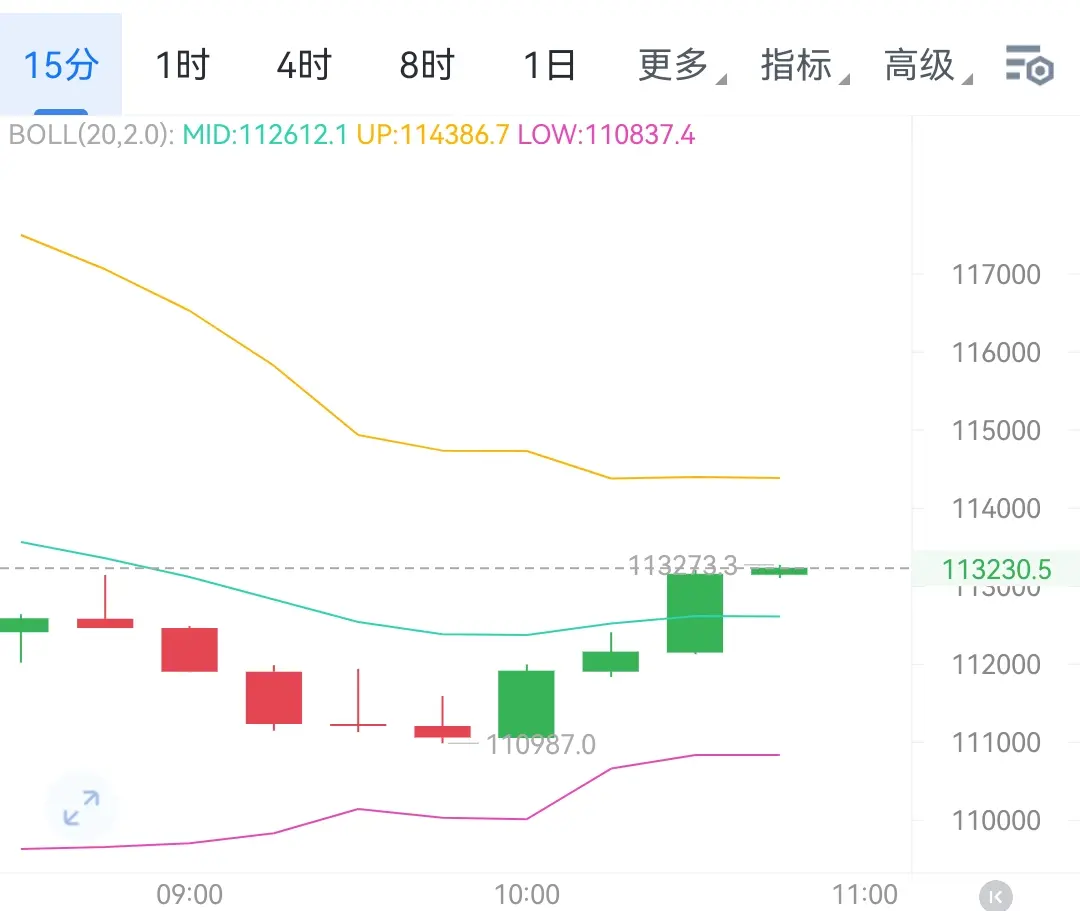Select the 15分 timeframe tab

pos(61,66)
